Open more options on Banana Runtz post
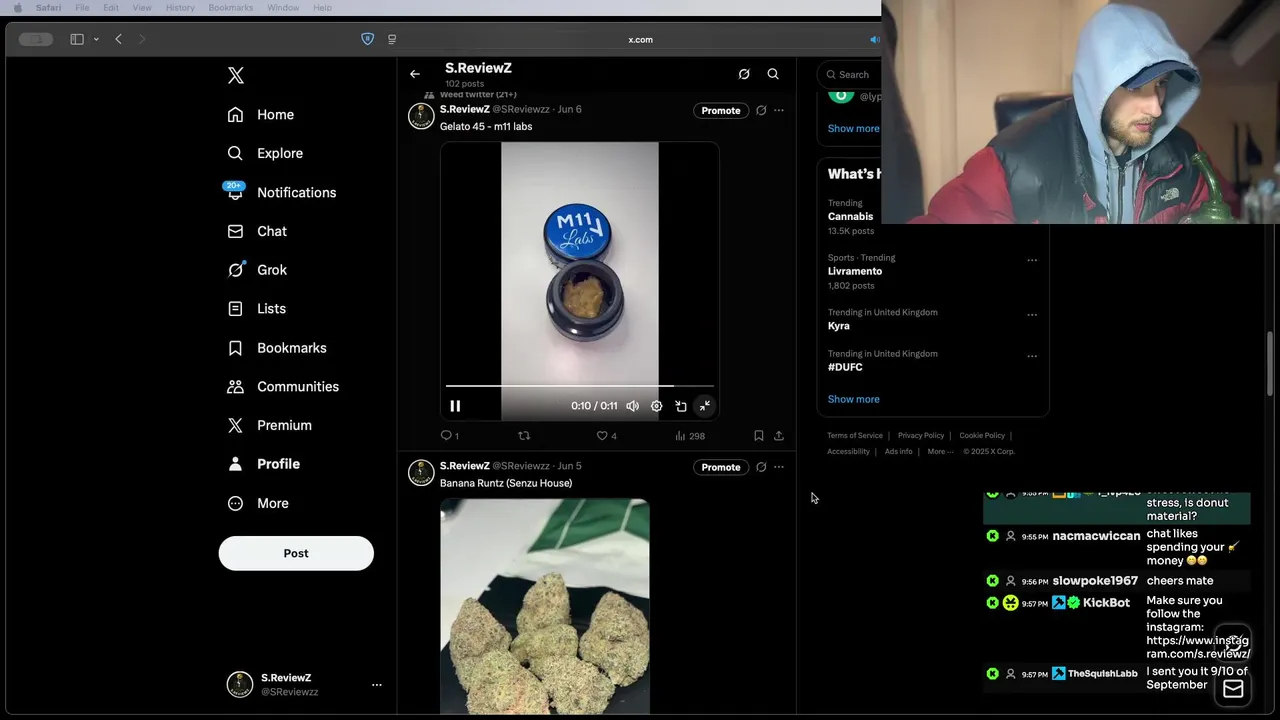Screen dimensions: 1280x720 point(779,467)
